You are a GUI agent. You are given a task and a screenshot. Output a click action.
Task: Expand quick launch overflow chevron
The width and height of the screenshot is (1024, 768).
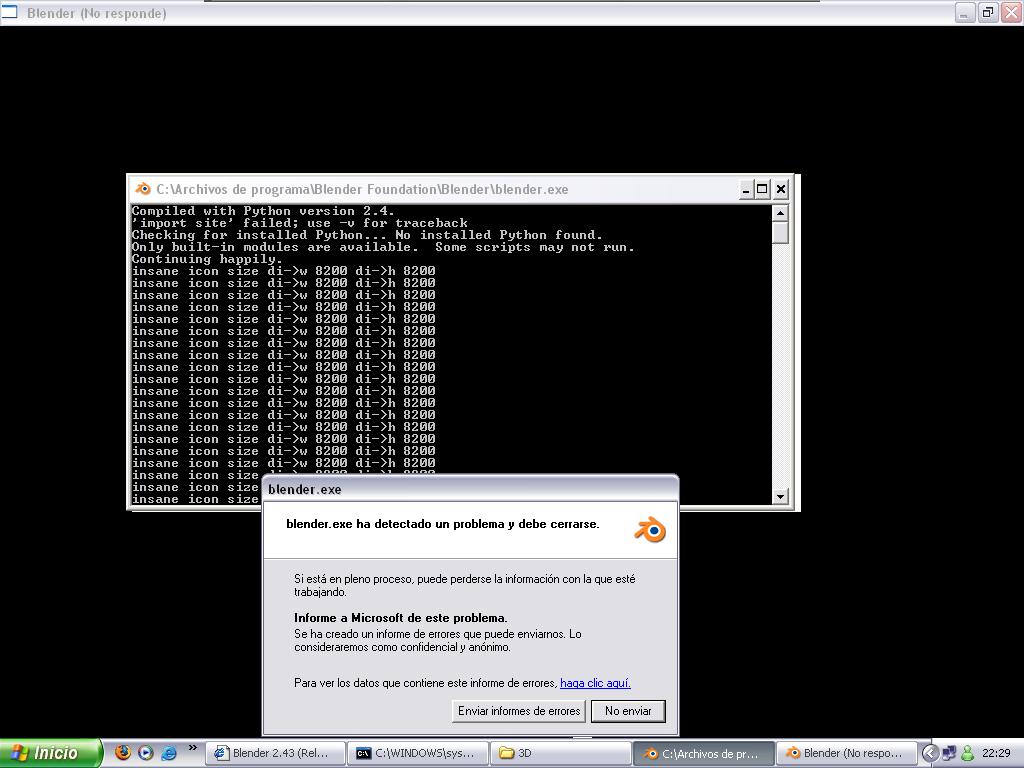tap(192, 748)
